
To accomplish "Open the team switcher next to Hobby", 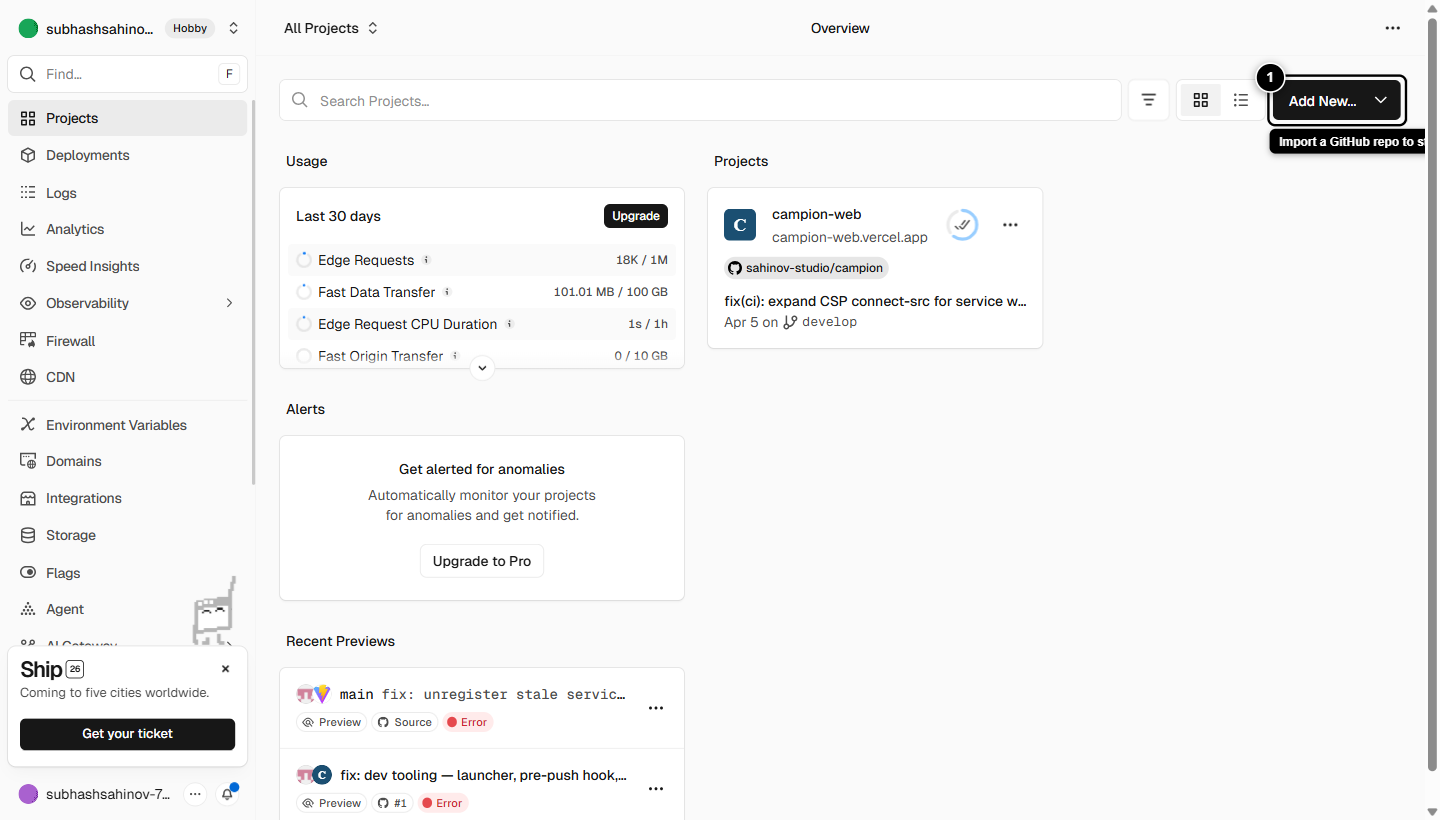I will (x=234, y=28).
